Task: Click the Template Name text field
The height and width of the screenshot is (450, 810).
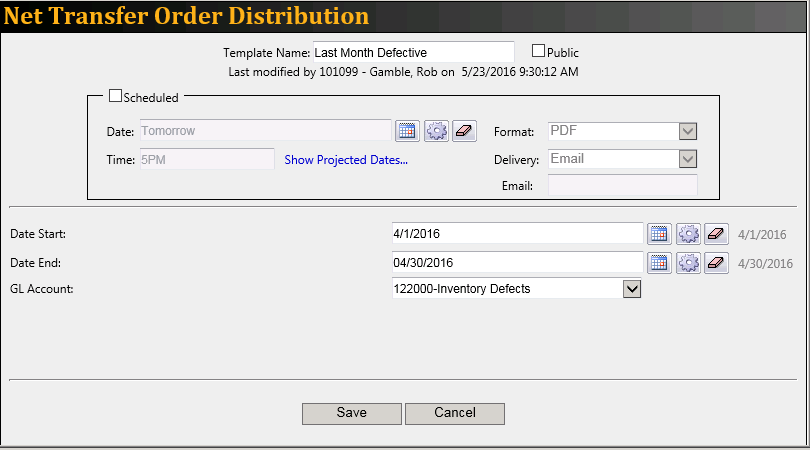Action: 413,52
